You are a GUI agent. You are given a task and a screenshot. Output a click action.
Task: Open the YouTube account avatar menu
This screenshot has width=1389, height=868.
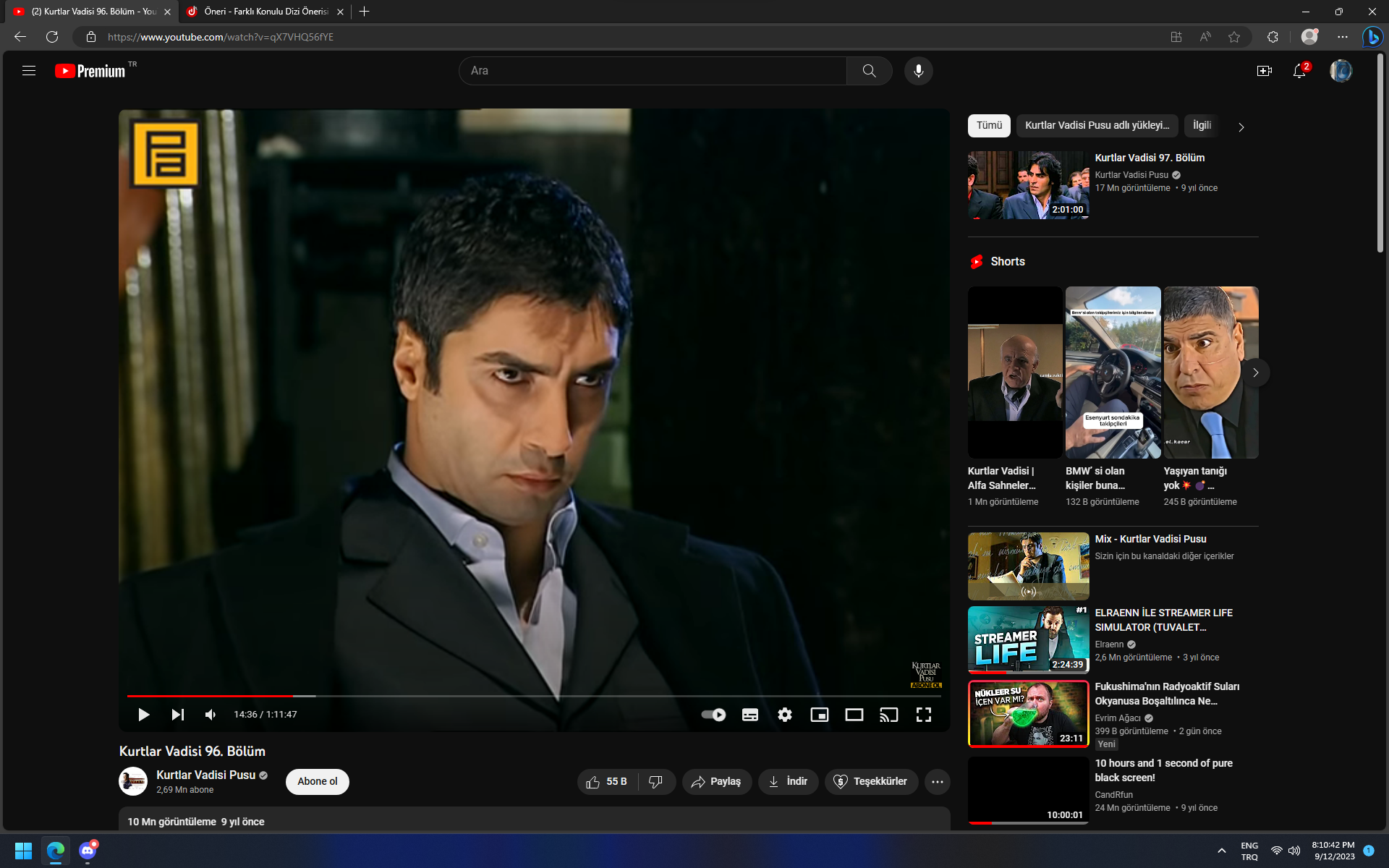point(1341,71)
